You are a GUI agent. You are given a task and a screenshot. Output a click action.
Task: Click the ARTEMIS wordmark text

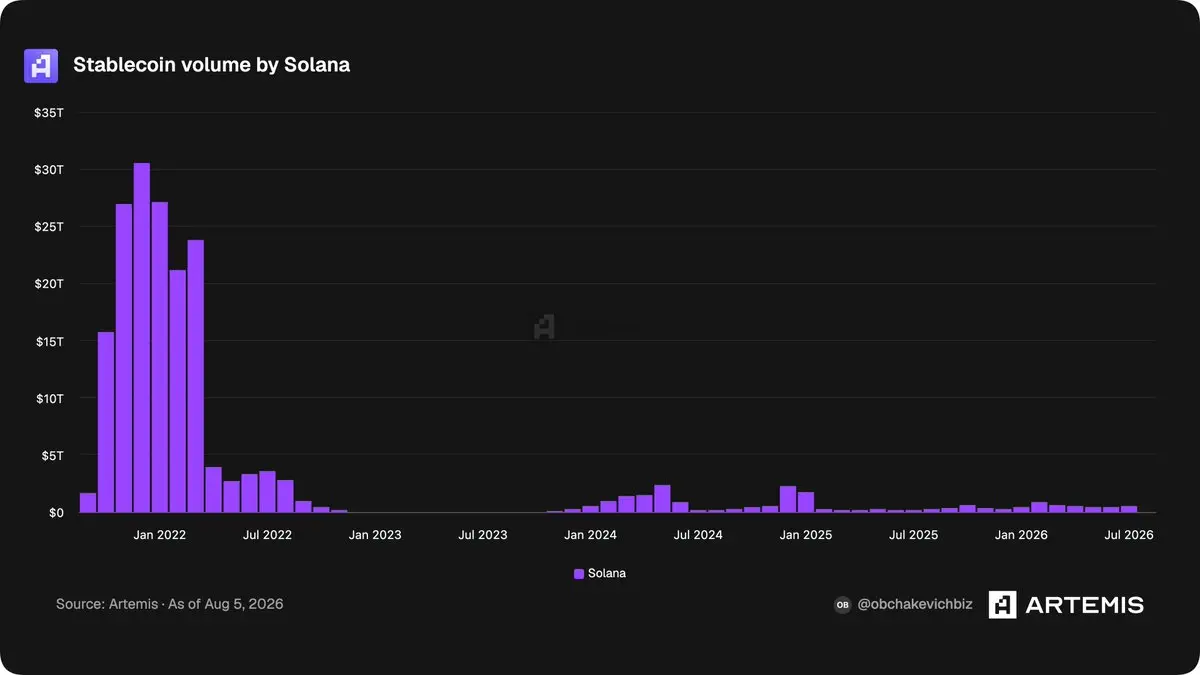[1085, 604]
